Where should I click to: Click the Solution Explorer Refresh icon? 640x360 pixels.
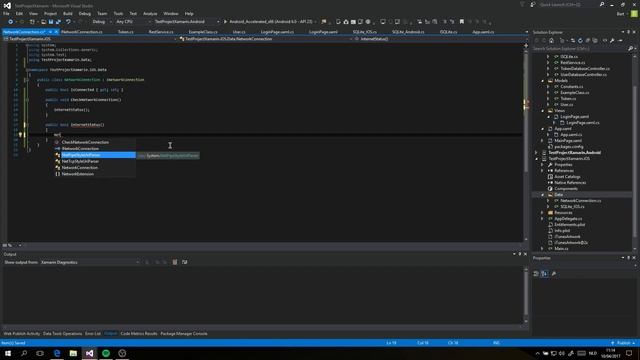[580, 40]
